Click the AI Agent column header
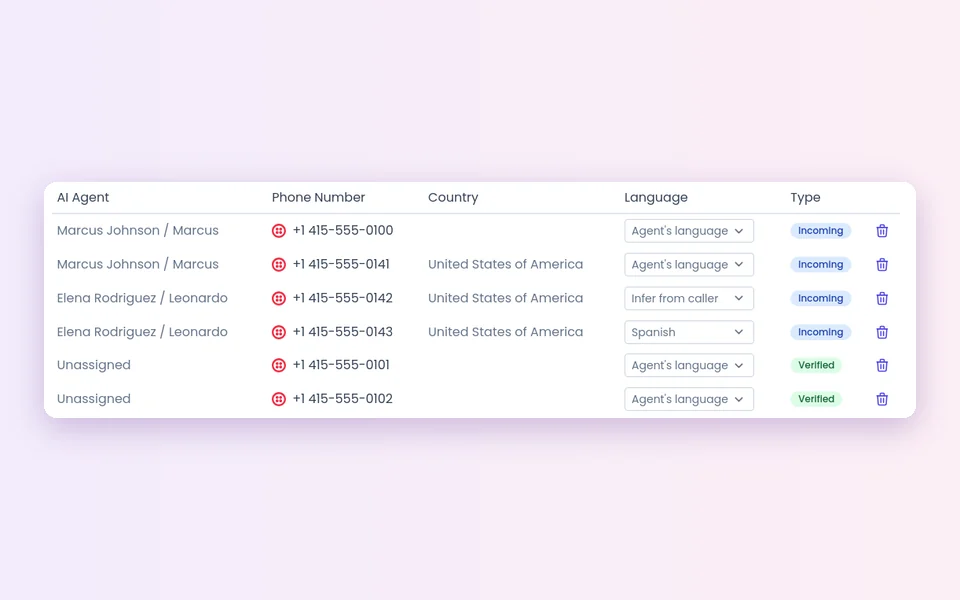 [x=83, y=197]
